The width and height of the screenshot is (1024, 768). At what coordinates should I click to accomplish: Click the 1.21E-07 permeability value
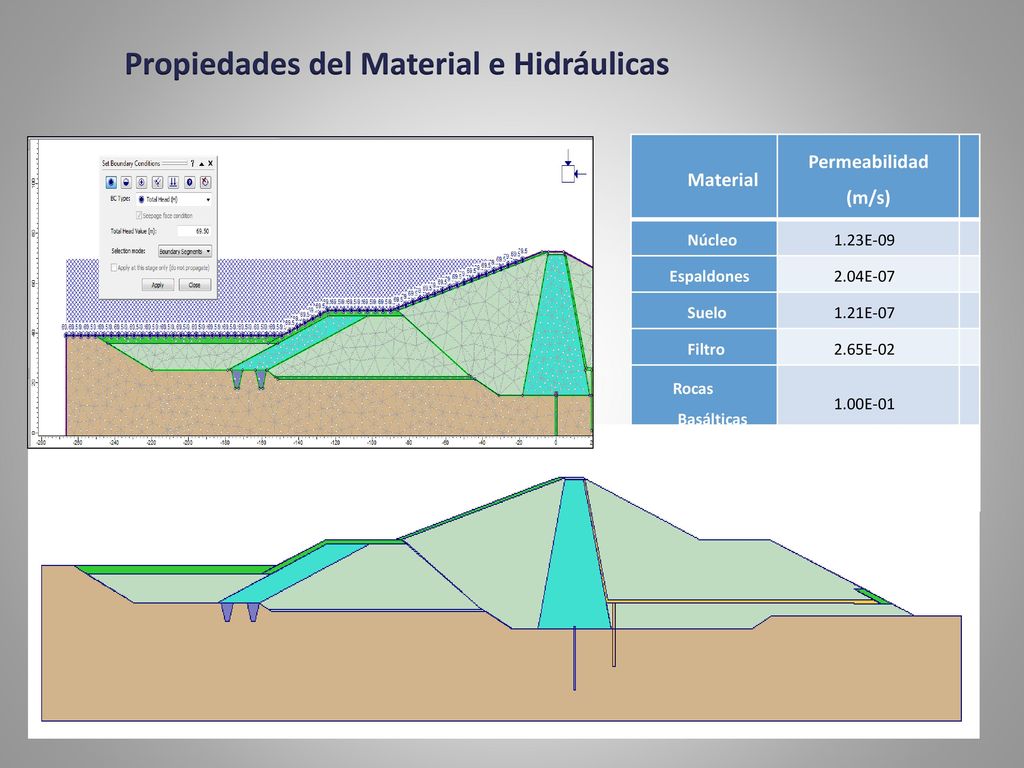(x=864, y=313)
